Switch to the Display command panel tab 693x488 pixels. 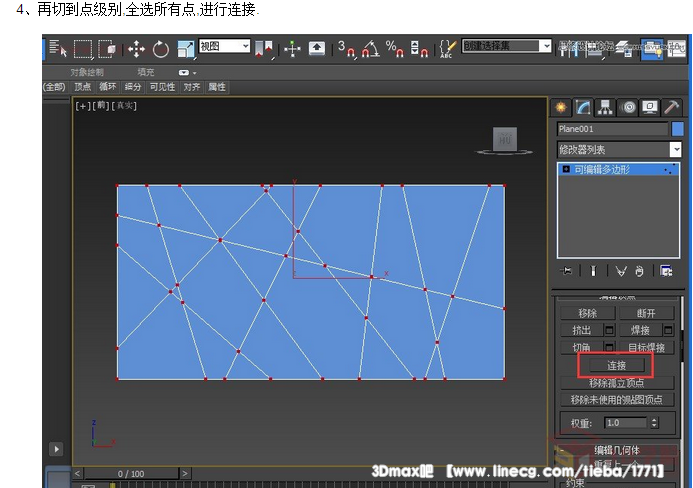[650, 107]
